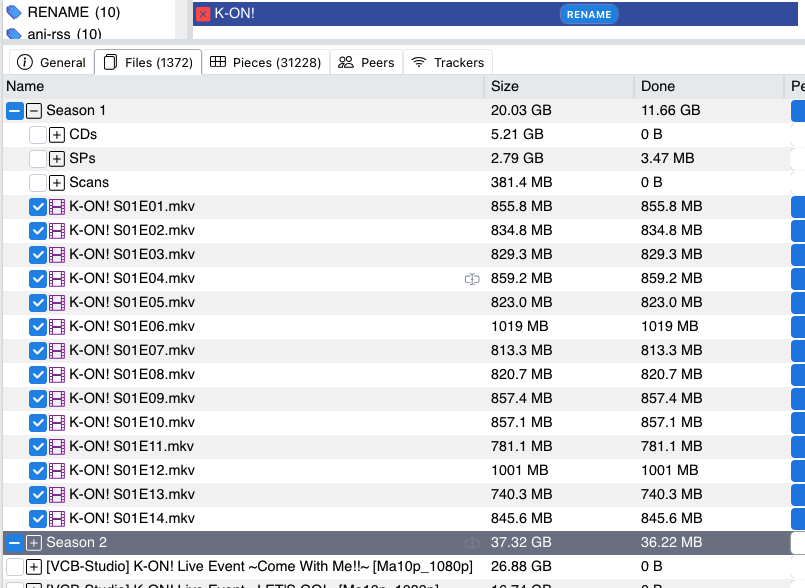Screen dimensions: 805x588
Task: Expand the SPs folder
Action: click(x=57, y=159)
